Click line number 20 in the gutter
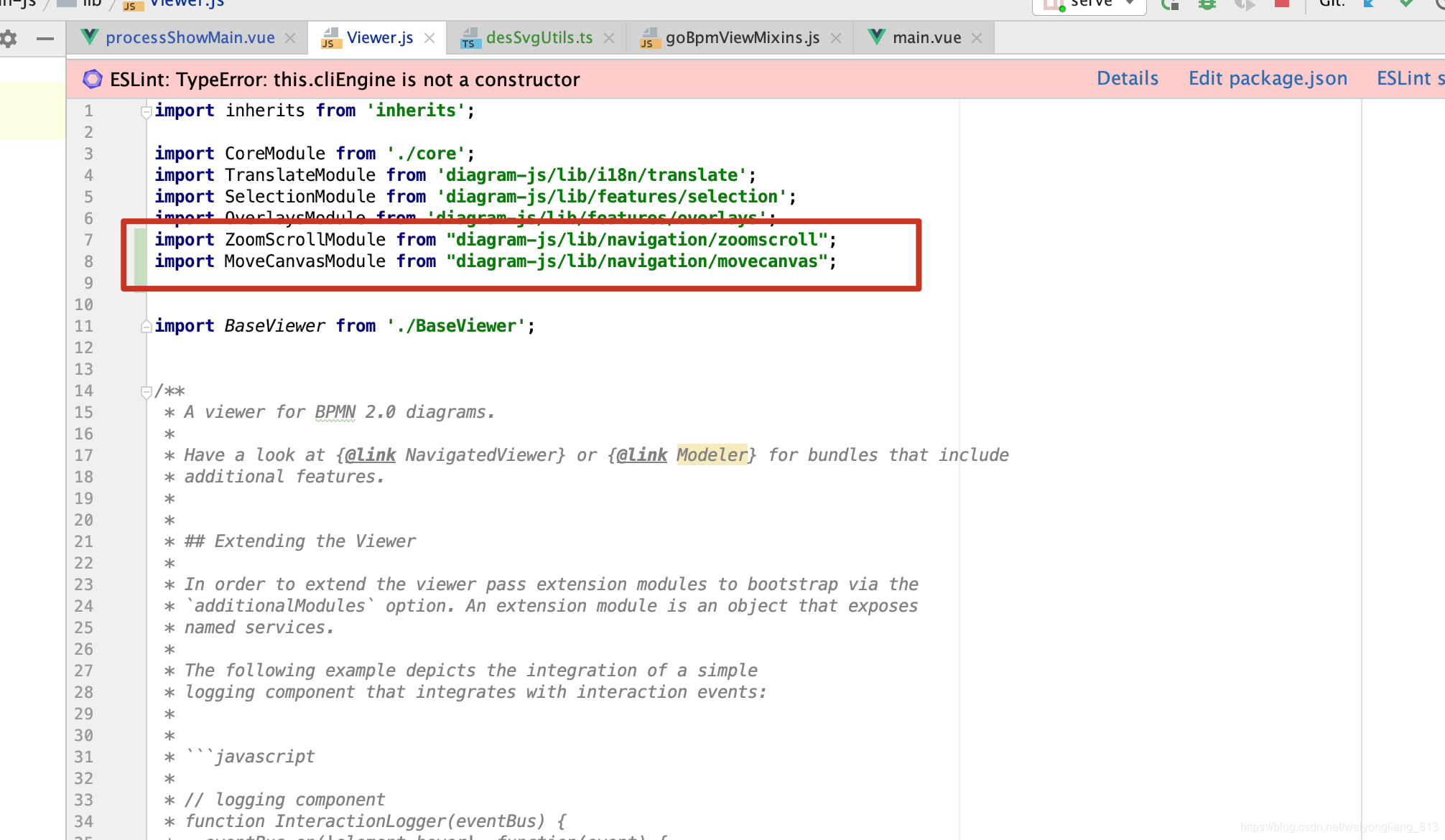Image resolution: width=1445 pixels, height=840 pixels. 84,520
